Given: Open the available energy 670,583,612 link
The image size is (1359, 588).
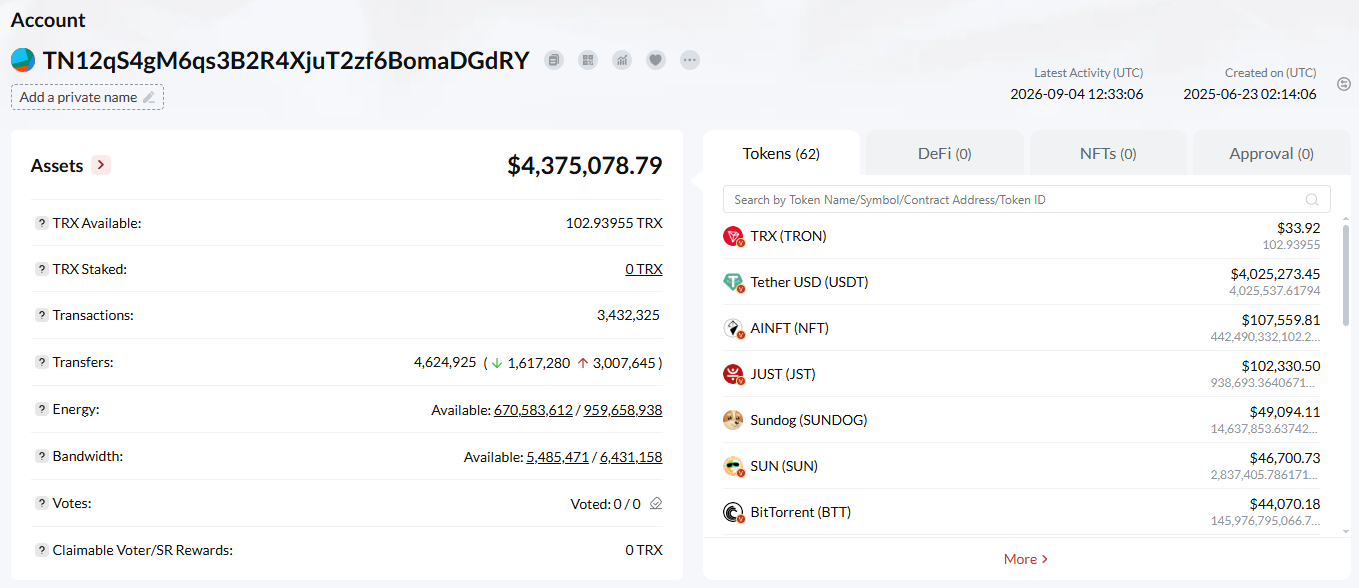Looking at the screenshot, I should tap(533, 410).
